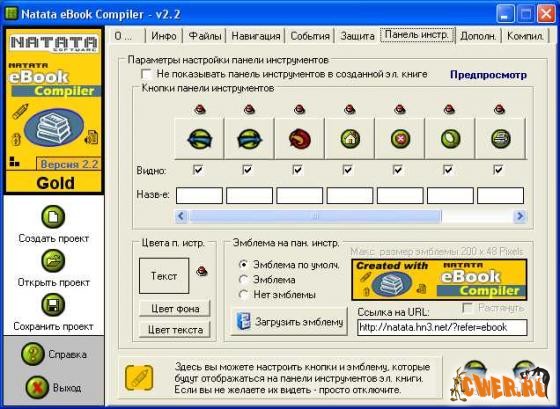Switch to the Навигация tab
The width and height of the screenshot is (560, 409).
coord(256,36)
